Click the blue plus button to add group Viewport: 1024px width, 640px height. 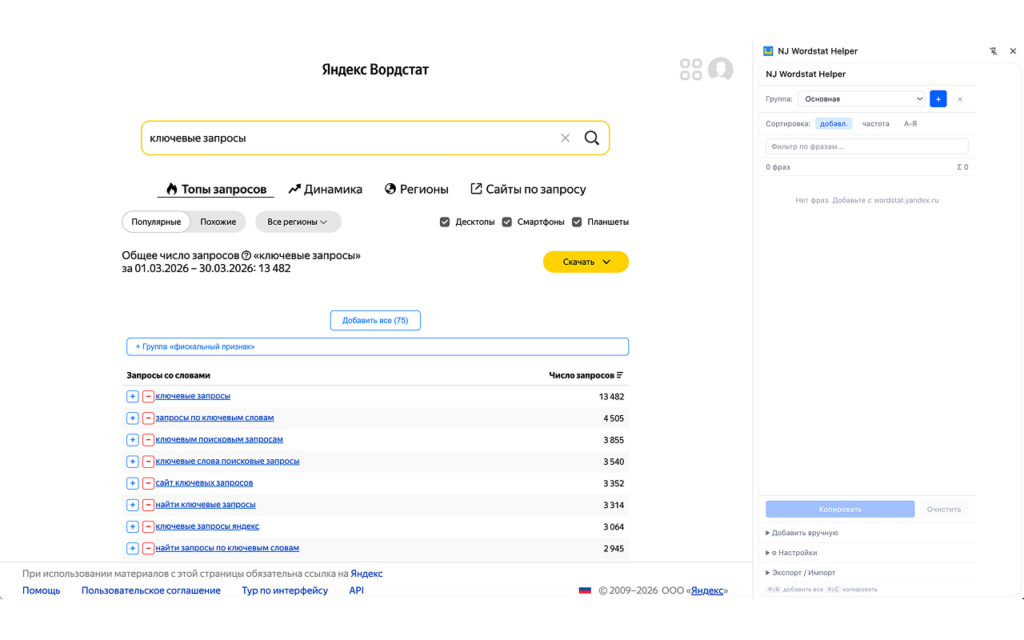(938, 99)
